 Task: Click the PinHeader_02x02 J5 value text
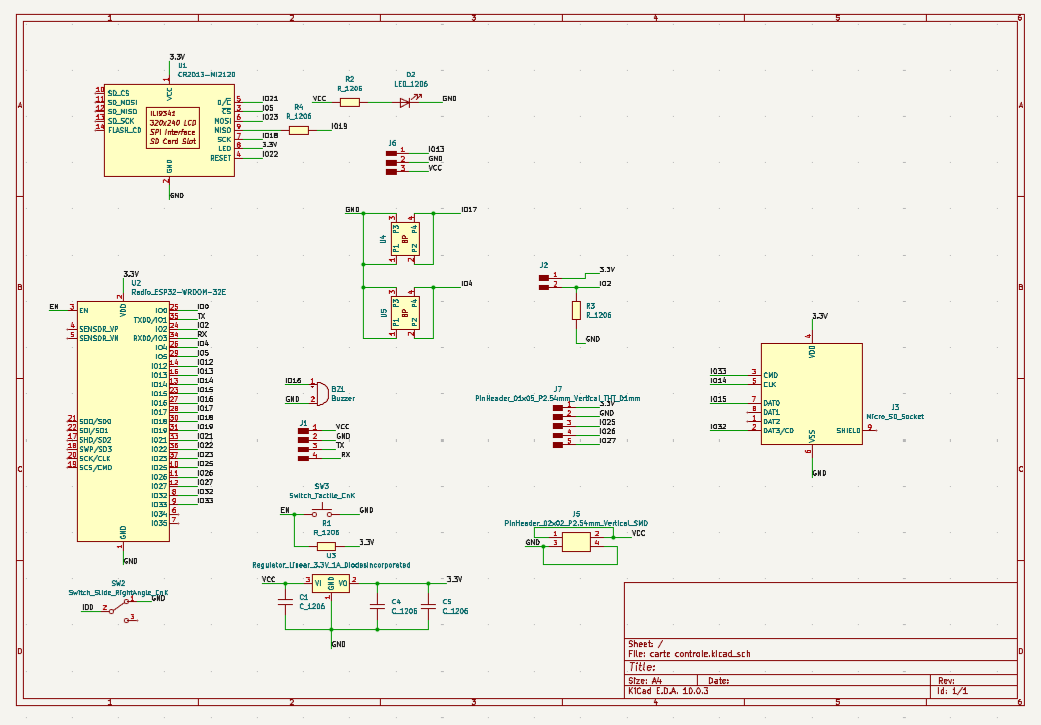[x=576, y=523]
